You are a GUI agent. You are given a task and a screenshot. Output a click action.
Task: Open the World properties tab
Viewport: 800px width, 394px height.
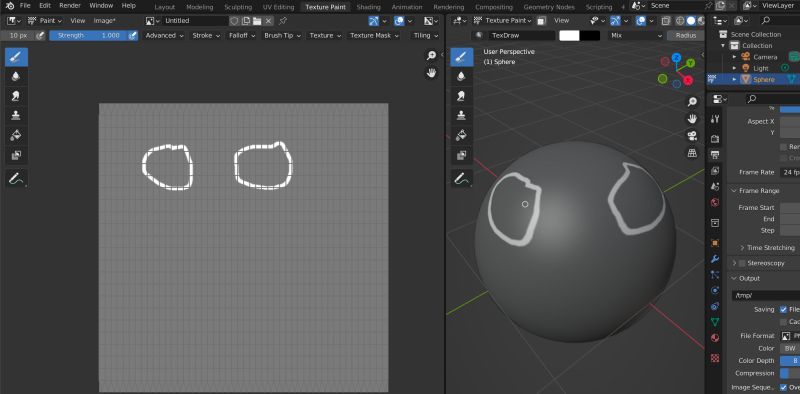click(715, 203)
